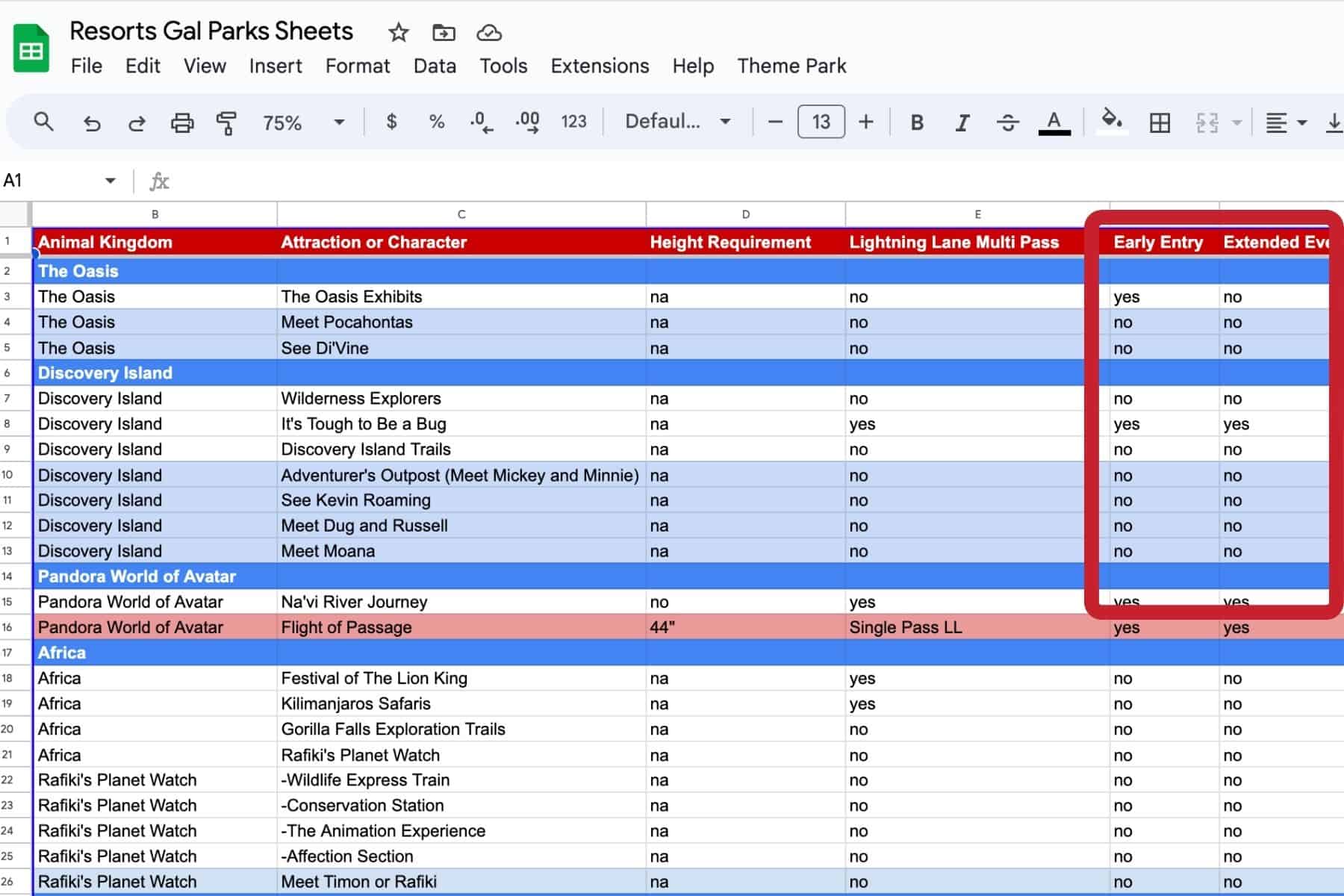The width and height of the screenshot is (1344, 896).
Task: Open the horizontal align menu
Action: point(1286,122)
